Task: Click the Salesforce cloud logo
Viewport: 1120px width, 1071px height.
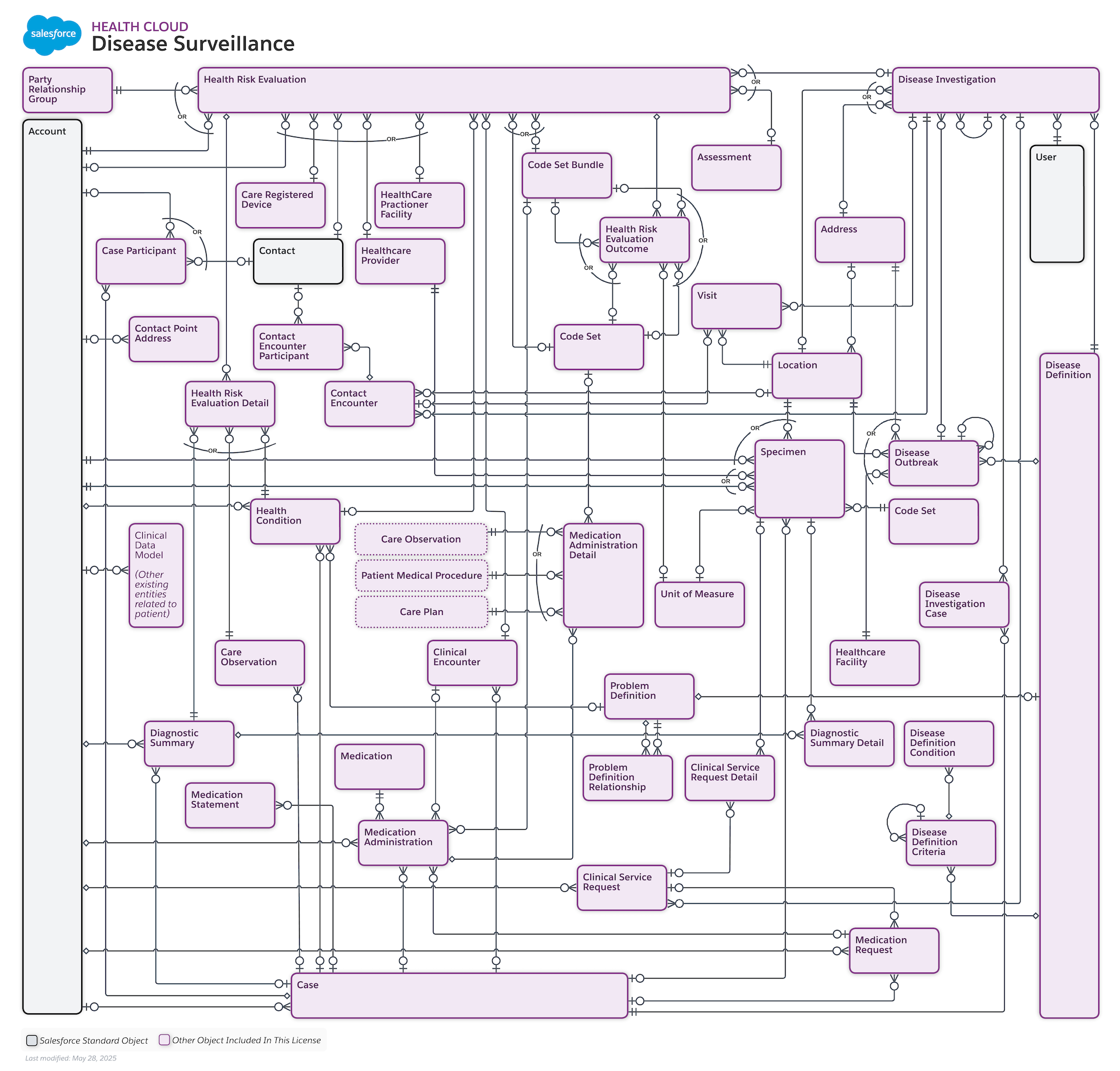Action: click(x=52, y=34)
